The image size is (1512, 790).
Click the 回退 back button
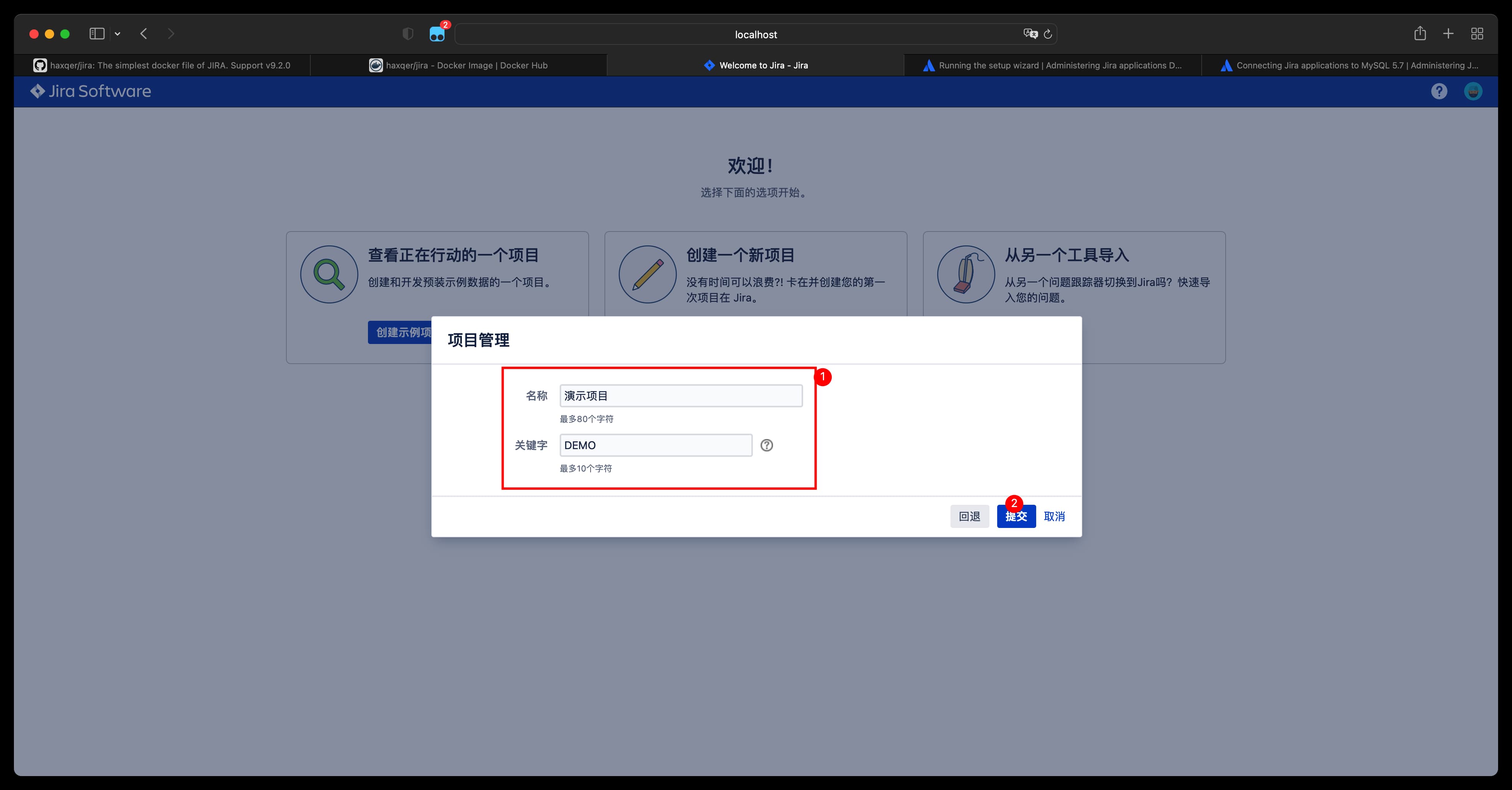(970, 516)
